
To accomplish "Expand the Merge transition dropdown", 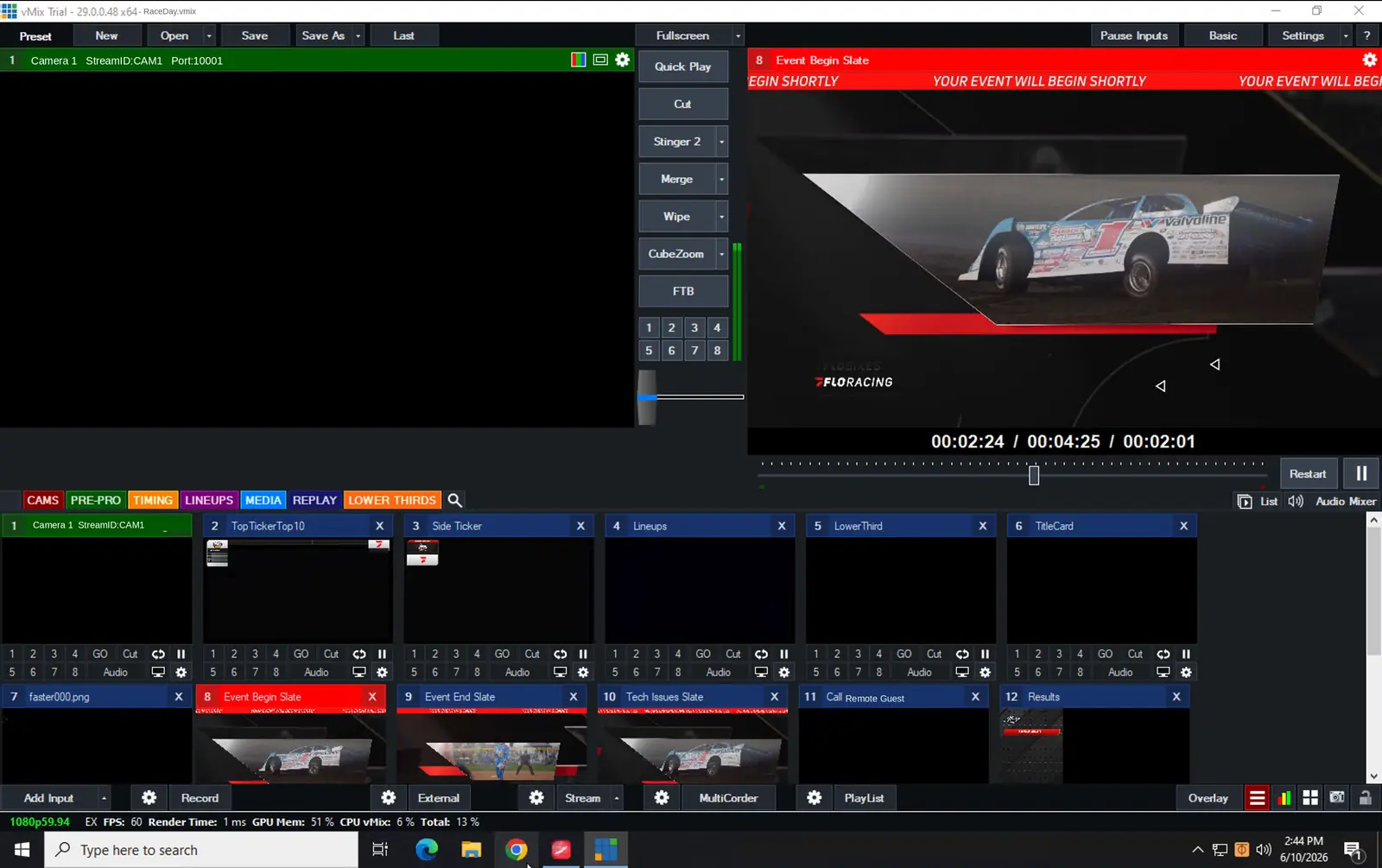I will [722, 179].
